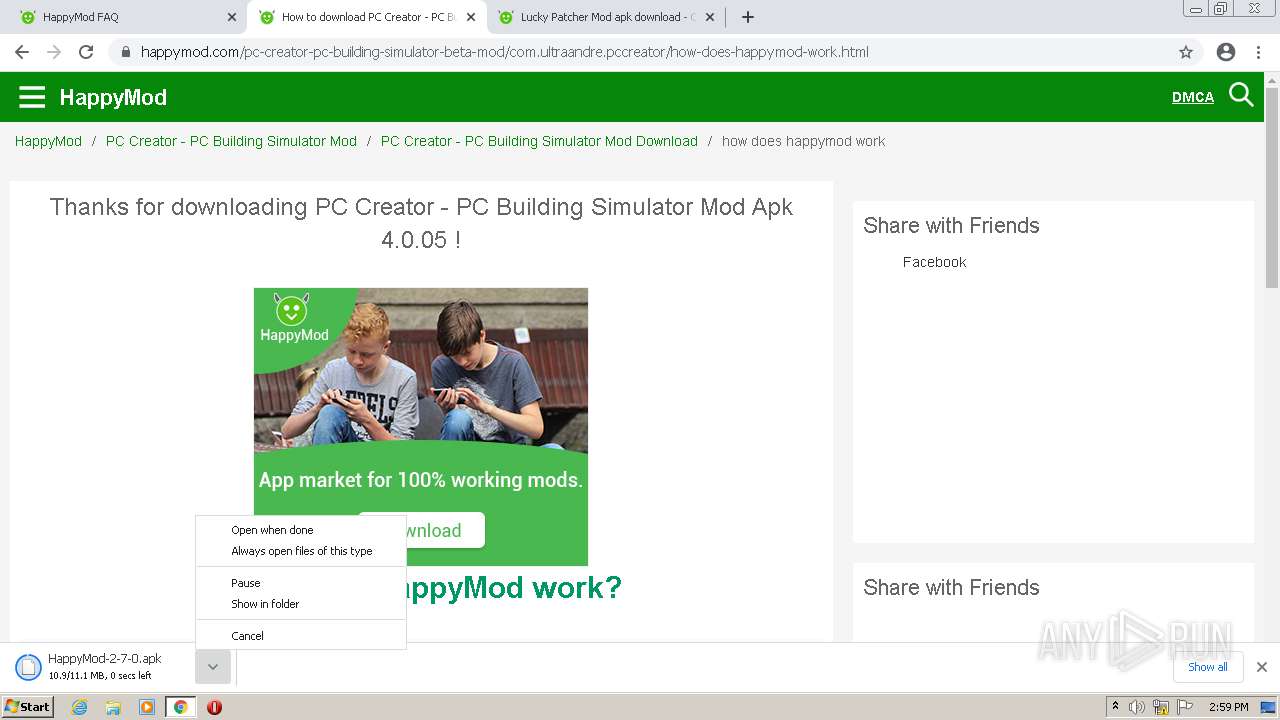
Task: Select Show in folder menu entry
Action: pyautogui.click(x=300, y=604)
